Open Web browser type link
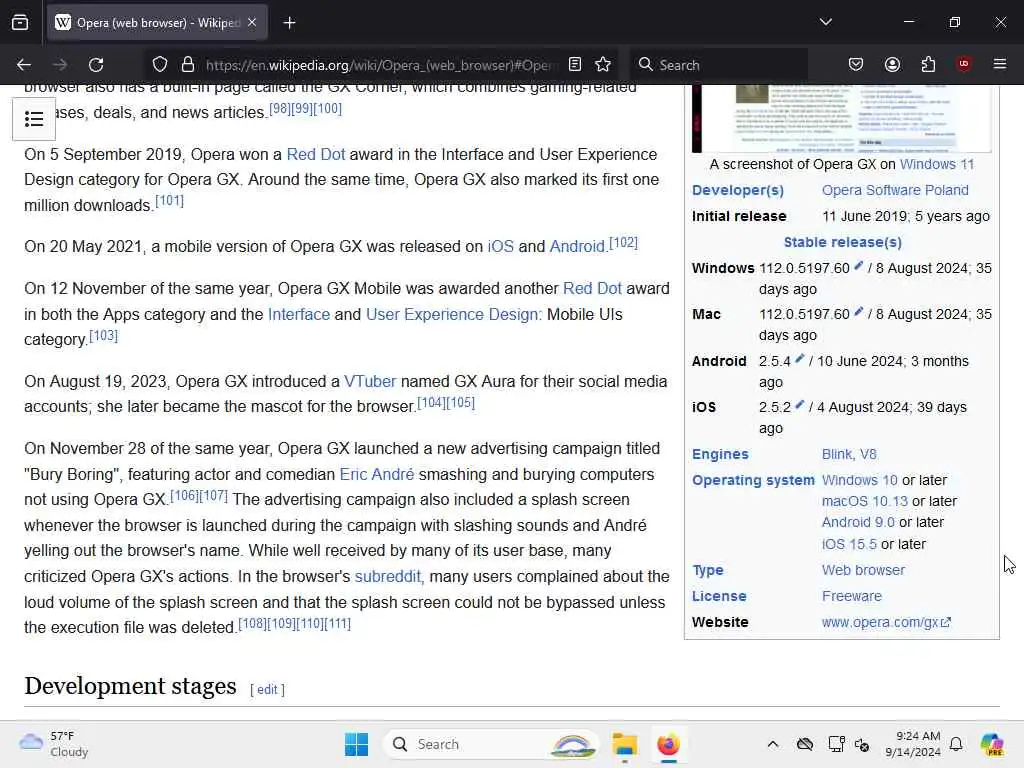This screenshot has height=768, width=1024. click(x=863, y=570)
